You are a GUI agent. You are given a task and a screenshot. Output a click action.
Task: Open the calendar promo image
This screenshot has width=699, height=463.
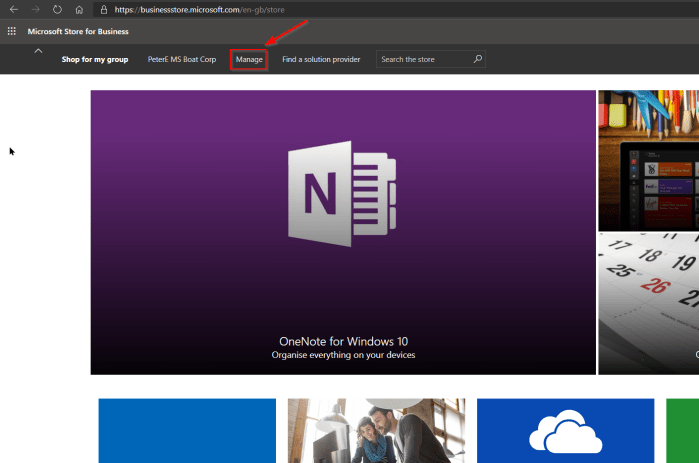click(x=648, y=303)
